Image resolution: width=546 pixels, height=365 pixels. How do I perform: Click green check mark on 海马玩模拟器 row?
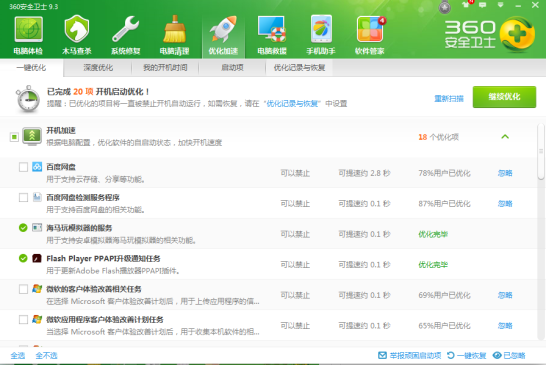(23, 228)
